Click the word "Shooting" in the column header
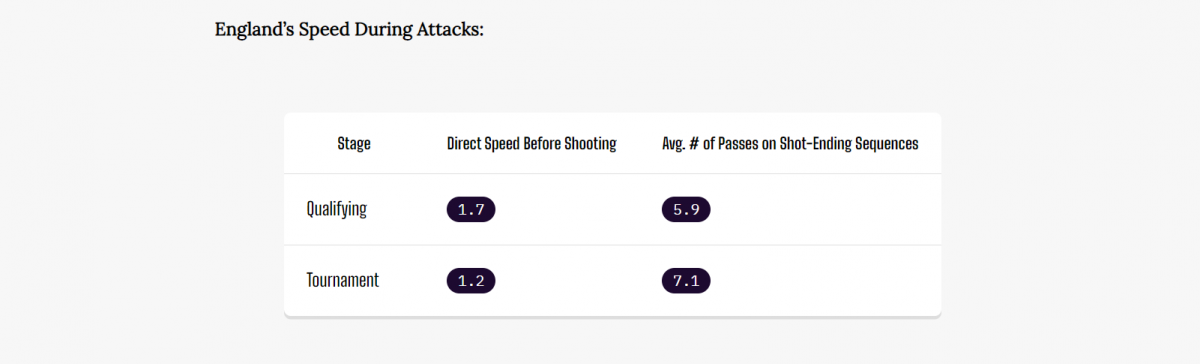This screenshot has width=1200, height=364. (589, 145)
